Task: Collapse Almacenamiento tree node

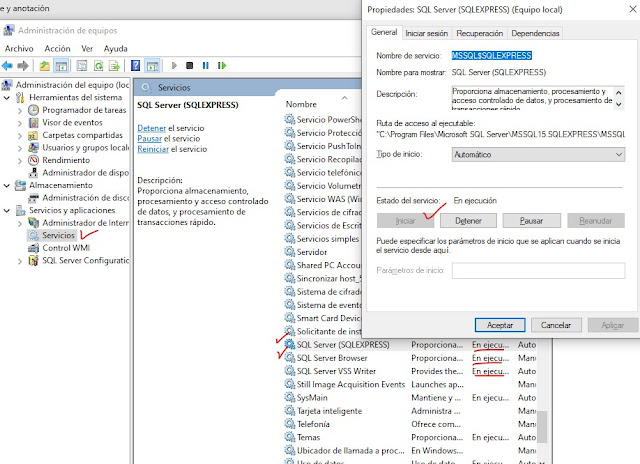Action: click(x=7, y=185)
